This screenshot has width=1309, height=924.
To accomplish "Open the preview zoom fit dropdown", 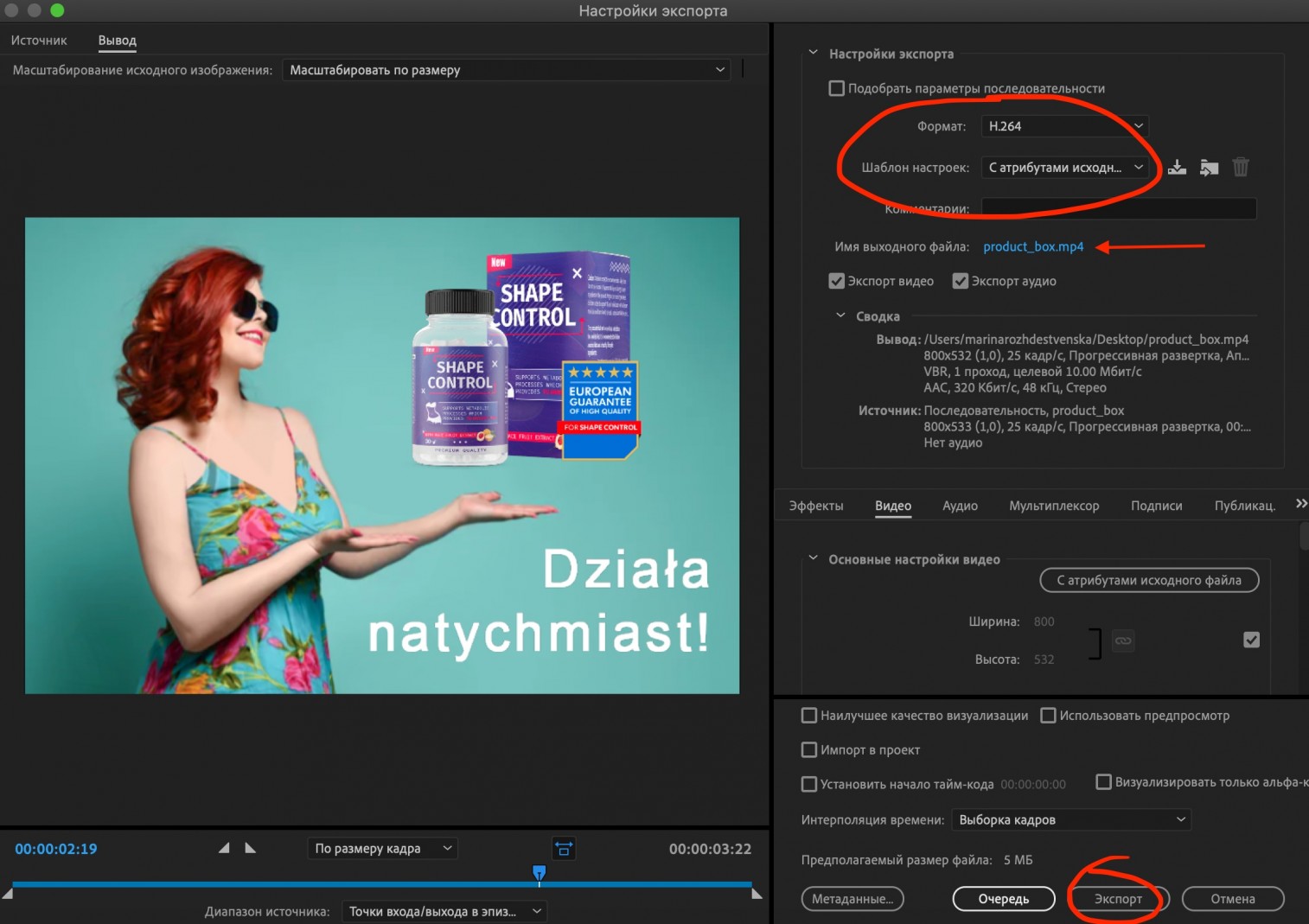I will tap(382, 849).
